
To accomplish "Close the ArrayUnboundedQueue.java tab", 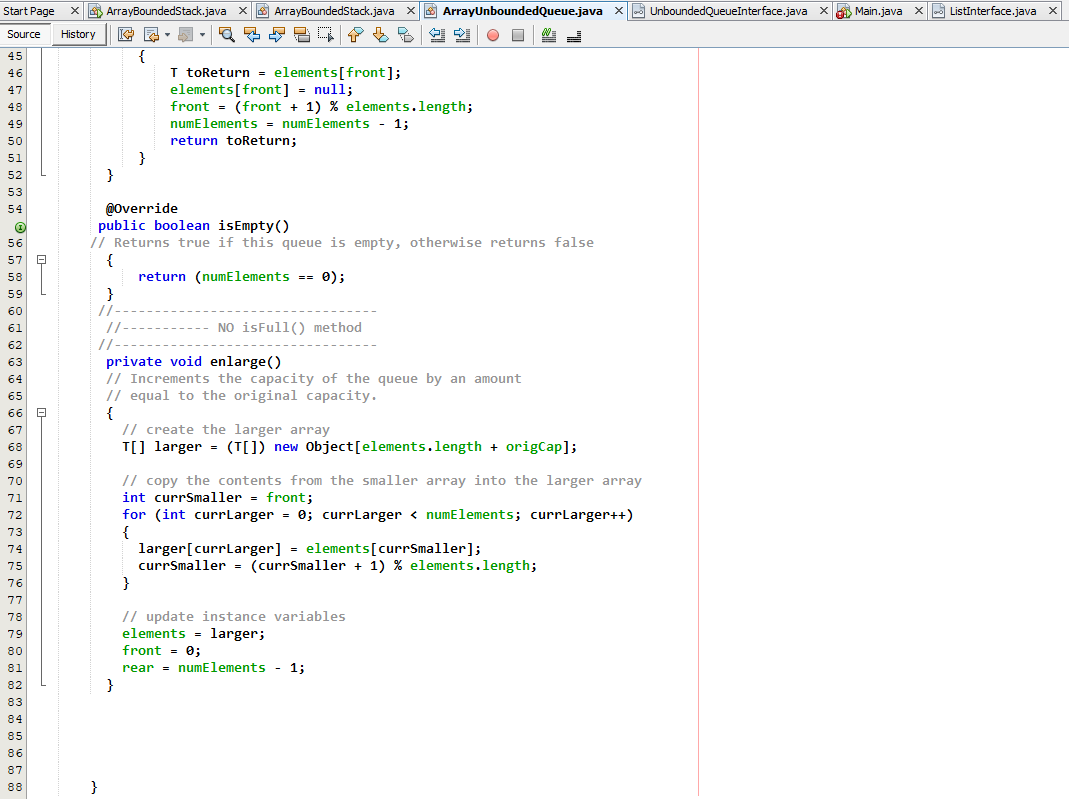I will [x=618, y=11].
